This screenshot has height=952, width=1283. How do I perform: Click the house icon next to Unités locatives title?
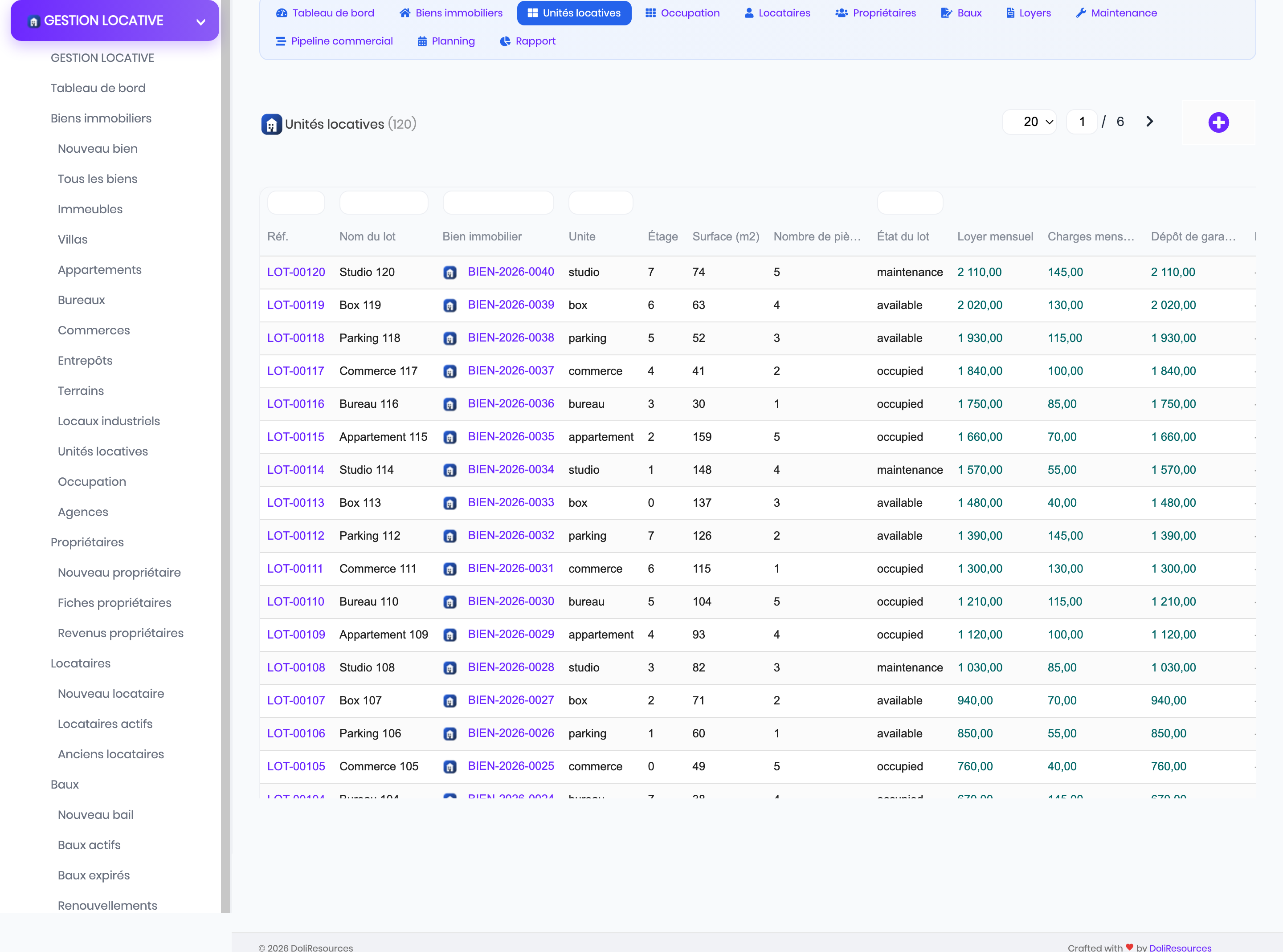point(271,124)
